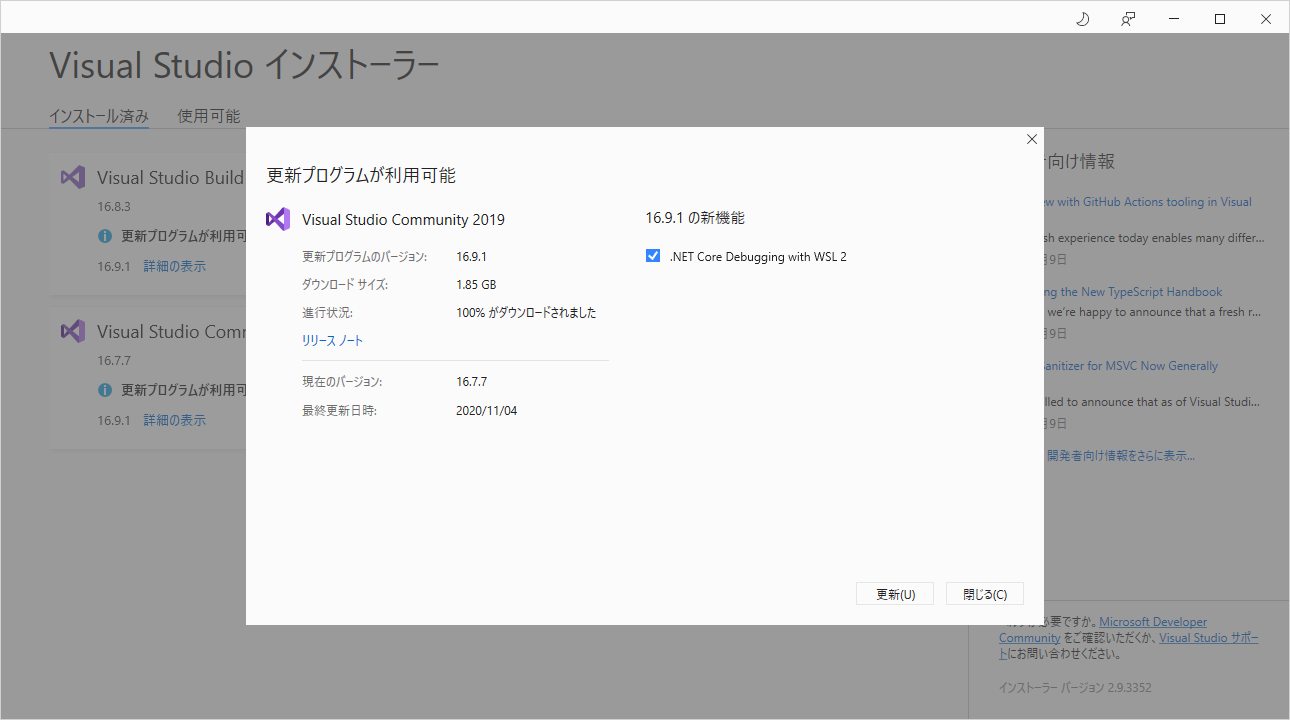Select update version value 16.9.1 in dialog
Screen dimensions: 1290x720
(471, 257)
